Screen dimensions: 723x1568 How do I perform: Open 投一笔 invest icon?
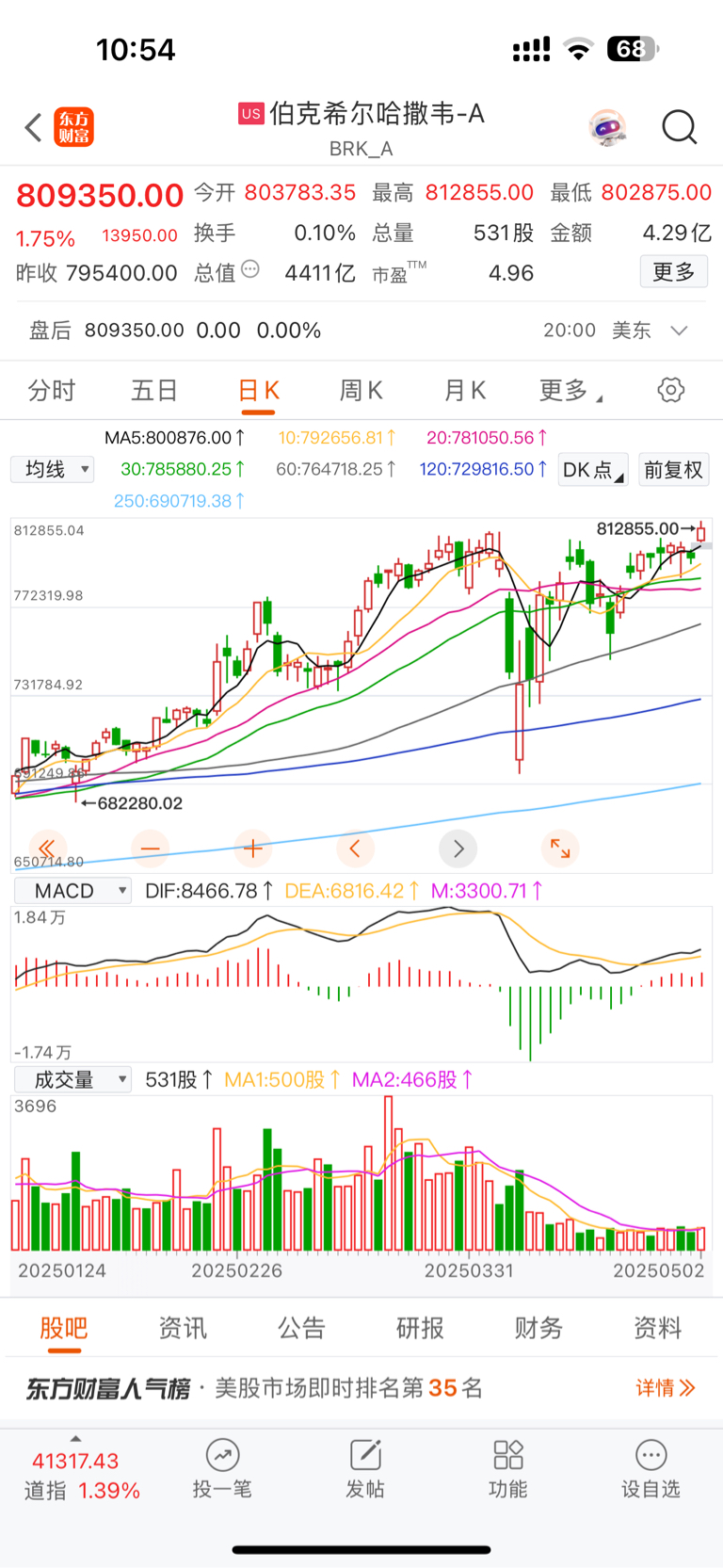[x=222, y=1455]
